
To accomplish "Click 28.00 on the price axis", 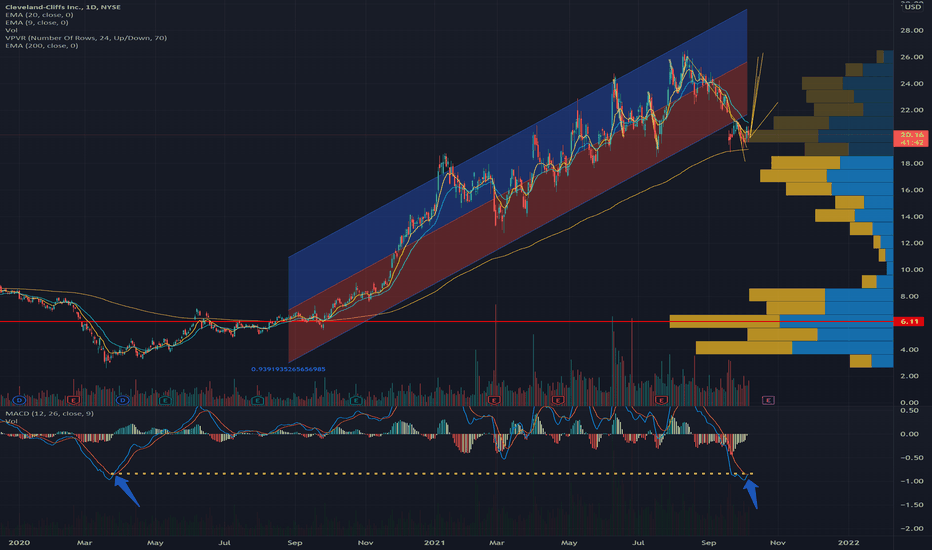I will (x=912, y=30).
